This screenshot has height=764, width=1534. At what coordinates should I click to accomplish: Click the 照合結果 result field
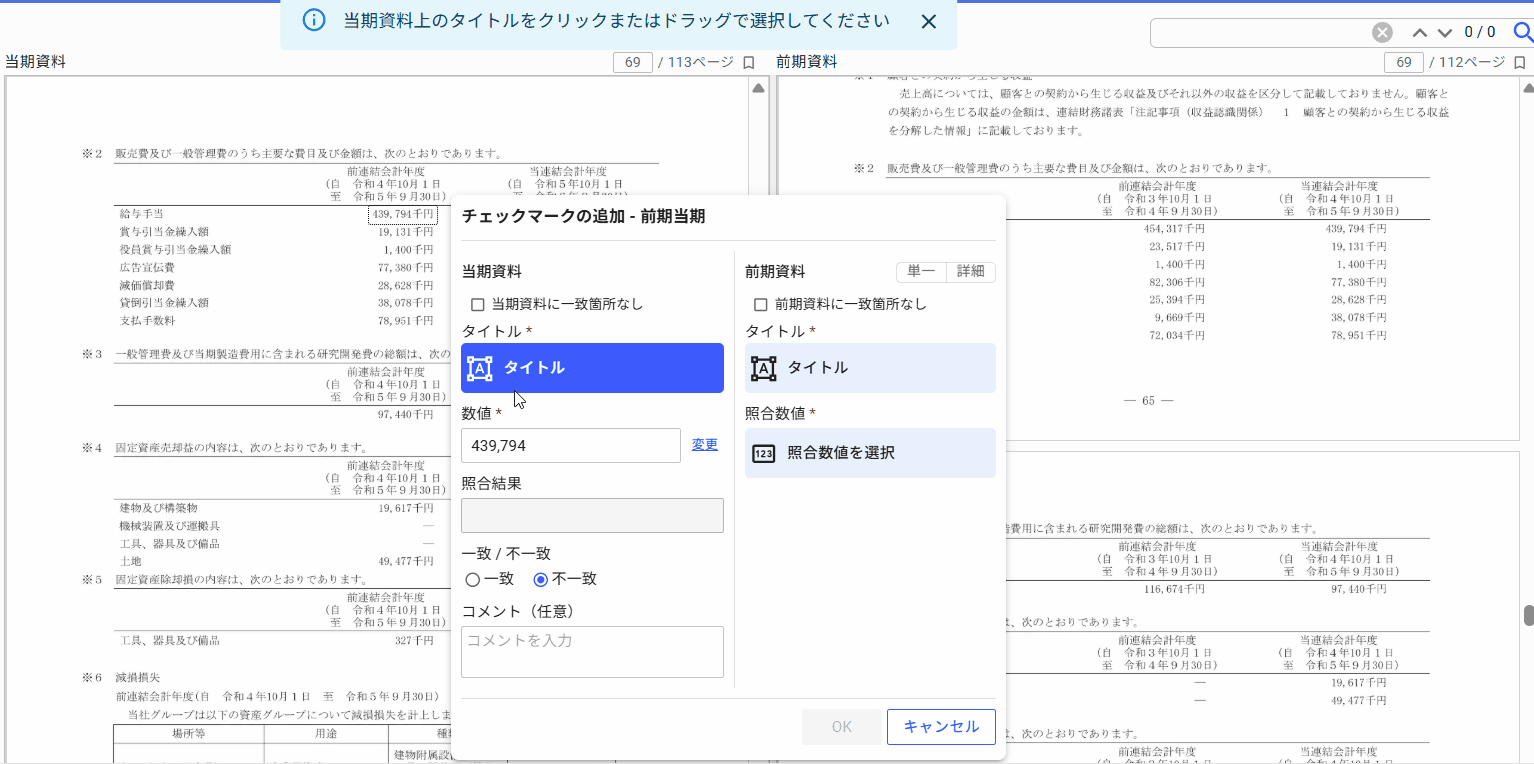click(592, 515)
